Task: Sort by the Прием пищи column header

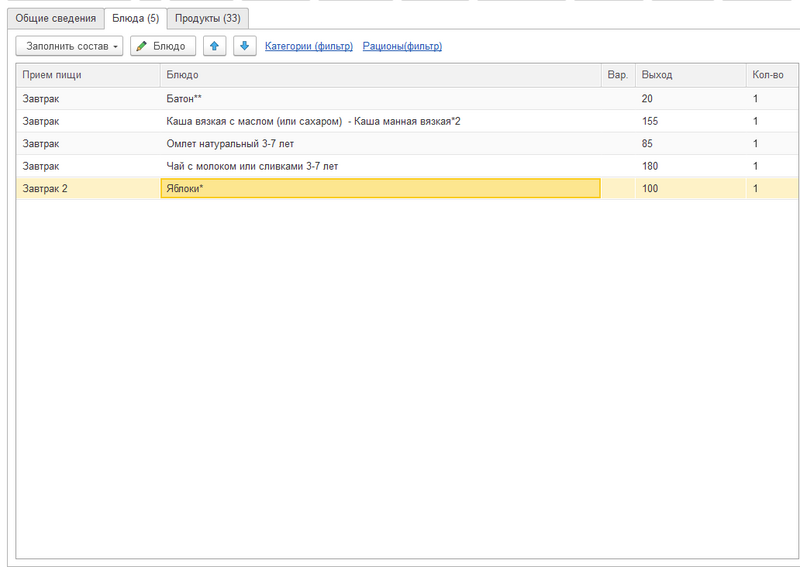Action: tap(88, 75)
